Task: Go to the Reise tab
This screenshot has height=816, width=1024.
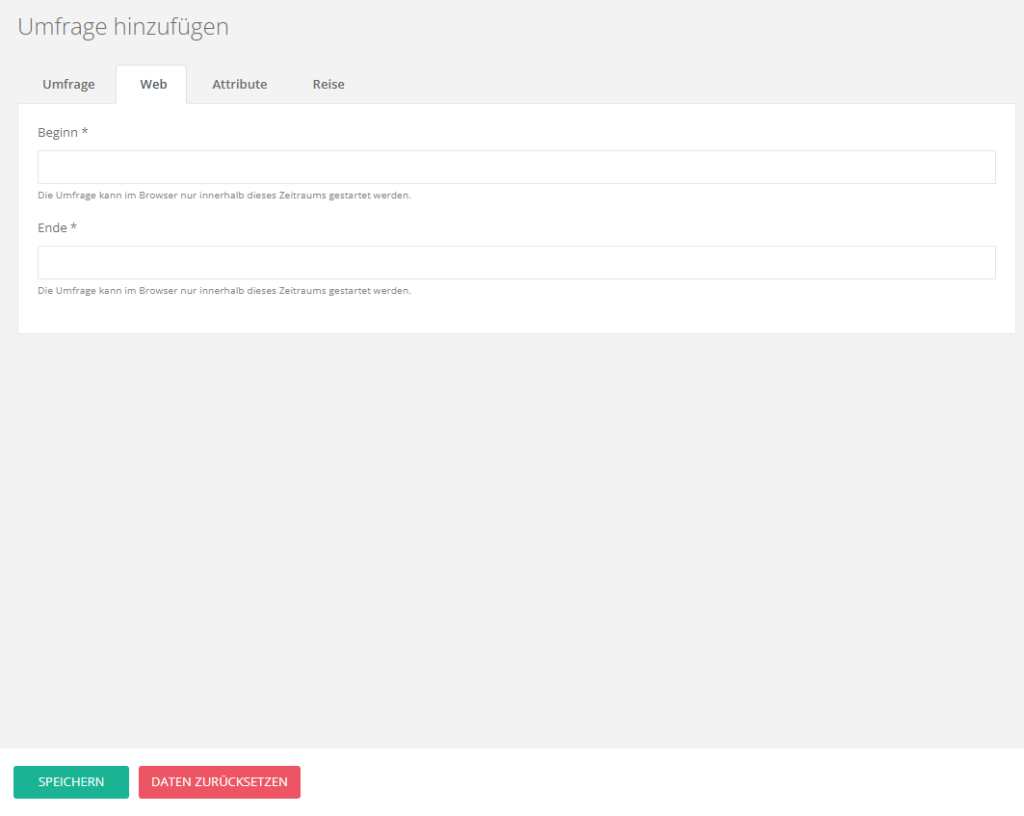Action: click(x=328, y=85)
